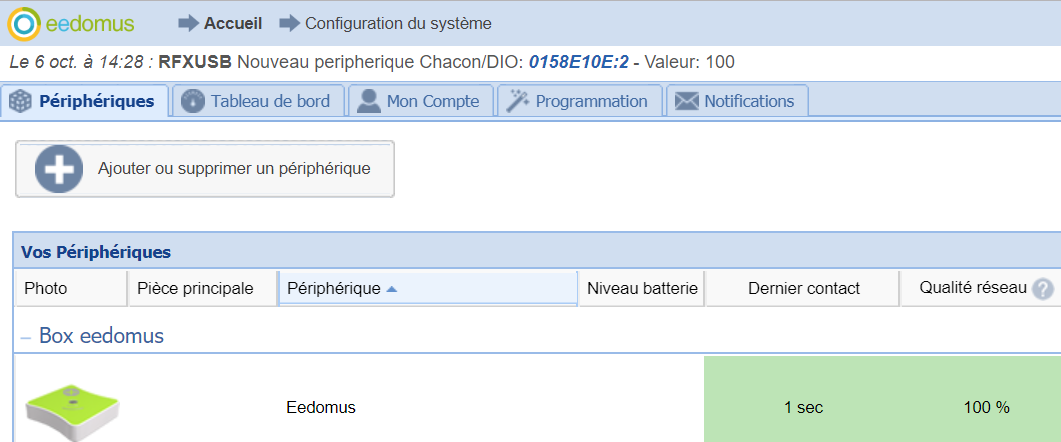
Task: Sort by Dernier contact column
Action: [x=803, y=289]
